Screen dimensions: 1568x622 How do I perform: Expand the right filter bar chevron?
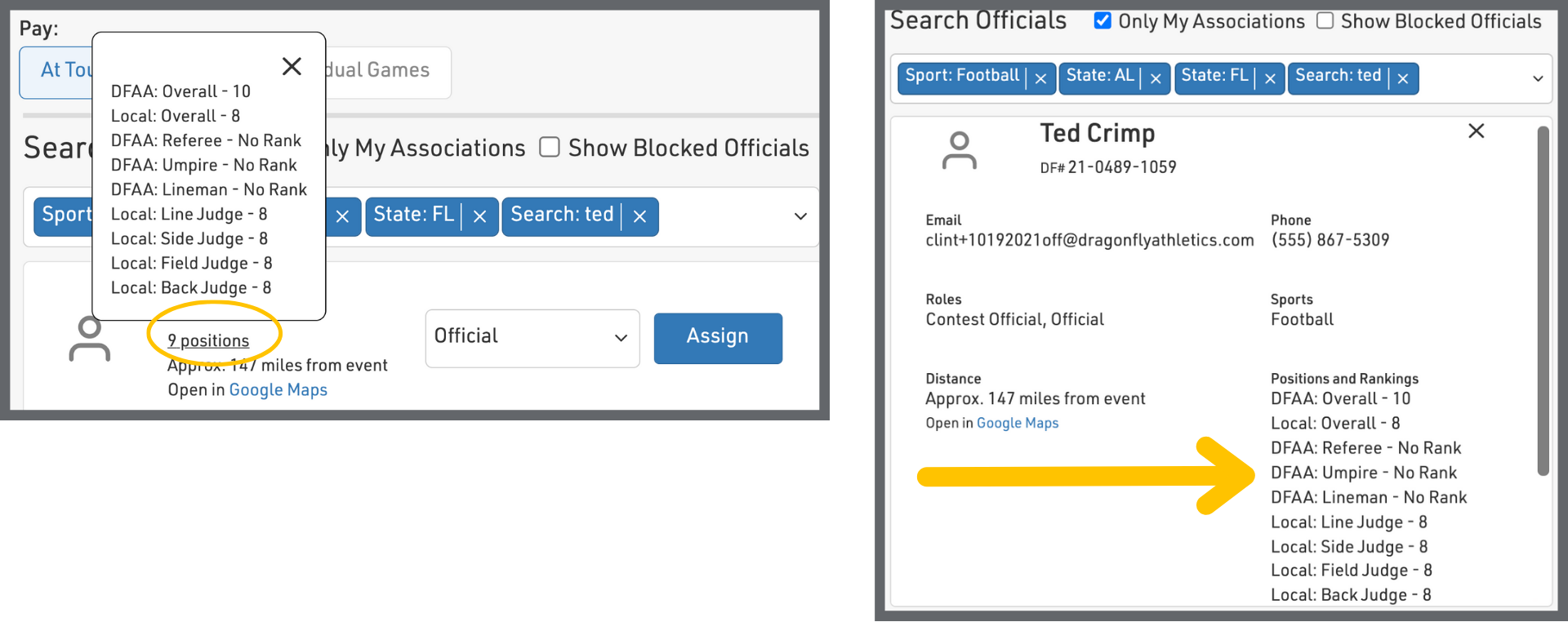click(x=1538, y=78)
